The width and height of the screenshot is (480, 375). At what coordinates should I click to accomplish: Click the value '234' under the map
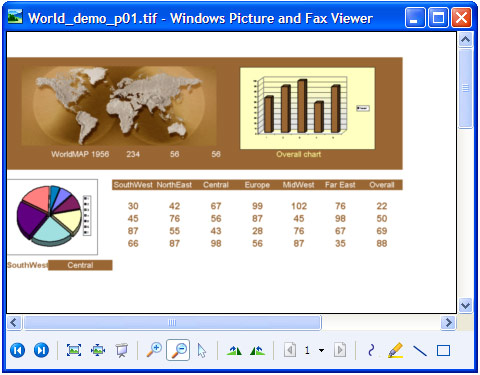coord(133,154)
